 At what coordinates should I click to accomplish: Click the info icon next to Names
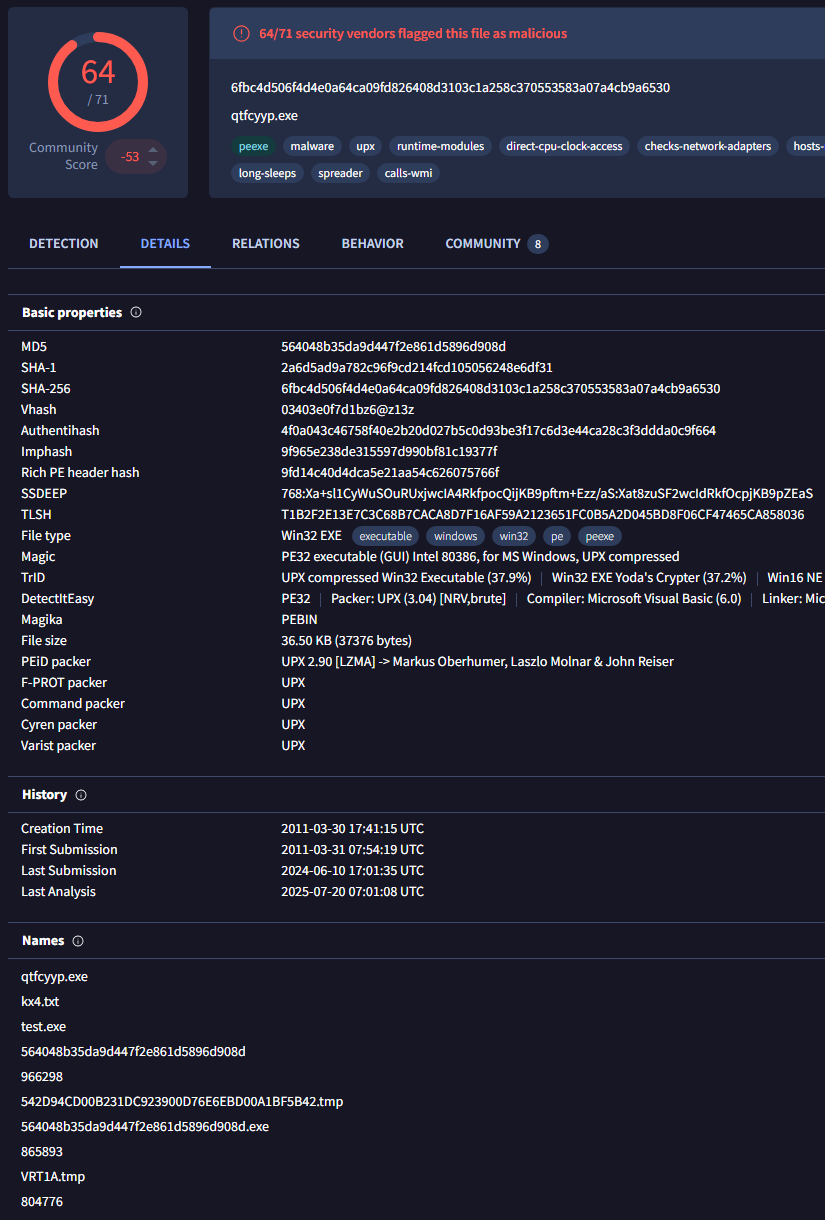[x=78, y=941]
